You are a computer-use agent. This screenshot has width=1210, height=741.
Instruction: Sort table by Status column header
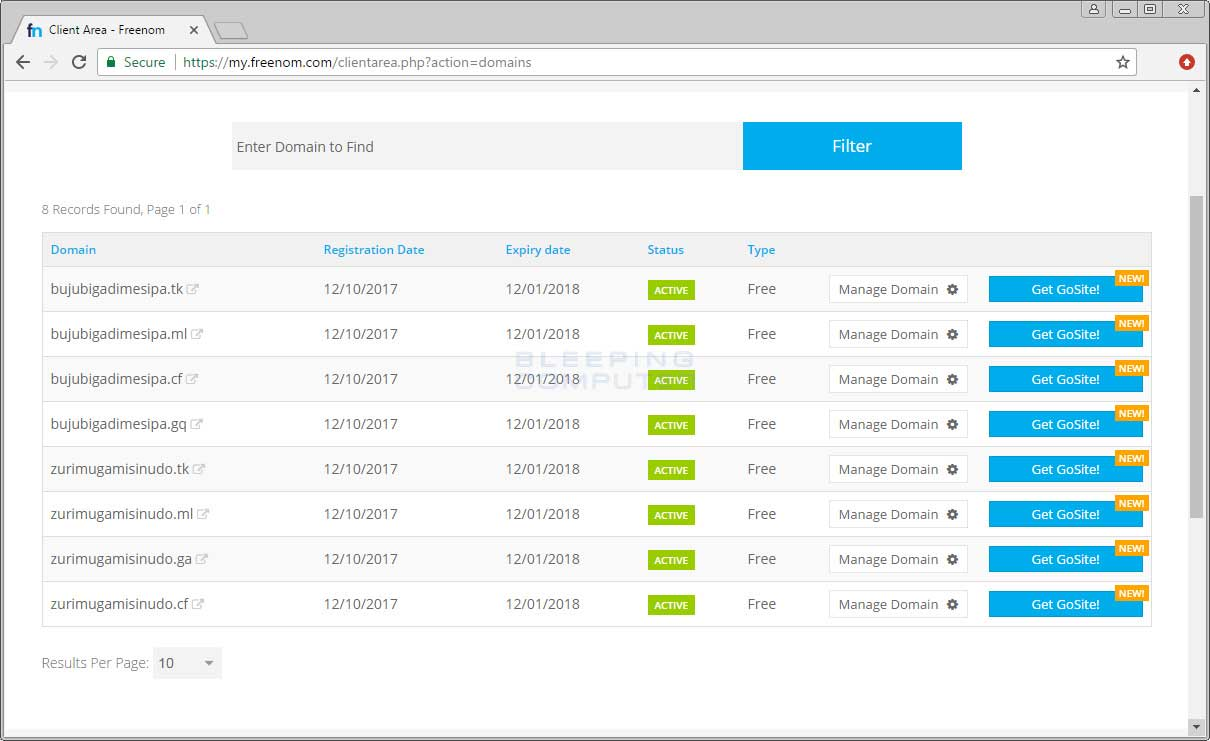coord(666,250)
